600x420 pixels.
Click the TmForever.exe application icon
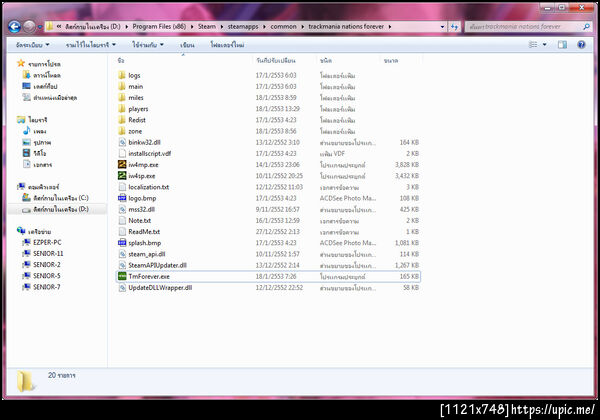pos(122,276)
